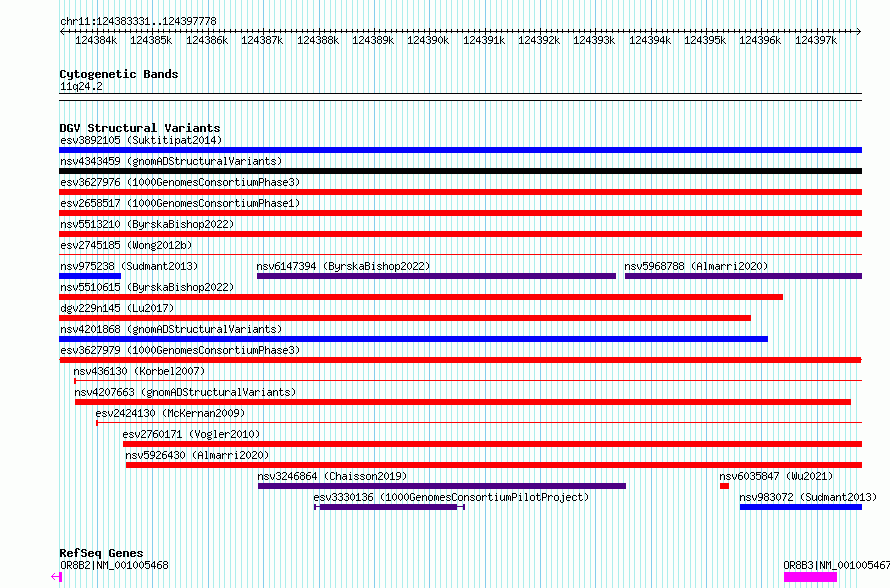The width and height of the screenshot is (890, 588).
Task: Open nsv983072 (Sudmant2013) label
Action: pos(808,497)
